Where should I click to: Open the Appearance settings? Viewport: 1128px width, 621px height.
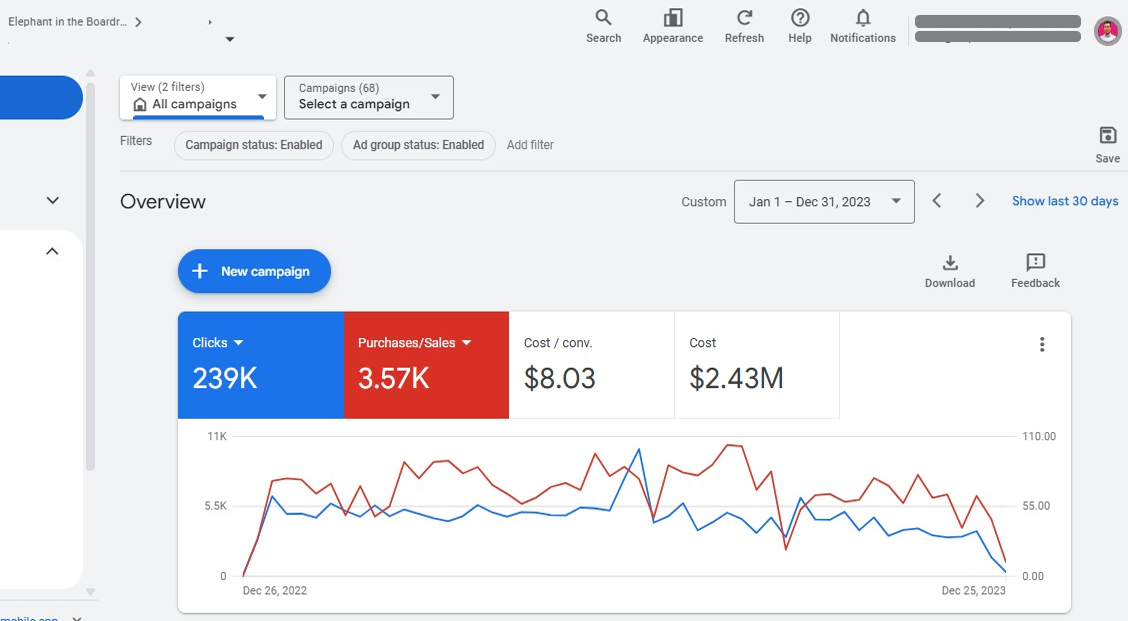pyautogui.click(x=673, y=26)
